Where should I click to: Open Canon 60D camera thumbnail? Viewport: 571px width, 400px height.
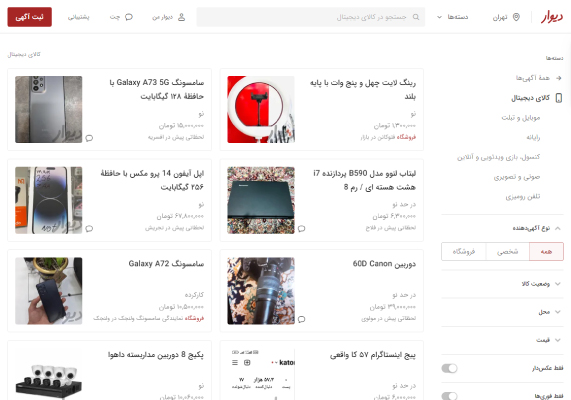click(261, 291)
